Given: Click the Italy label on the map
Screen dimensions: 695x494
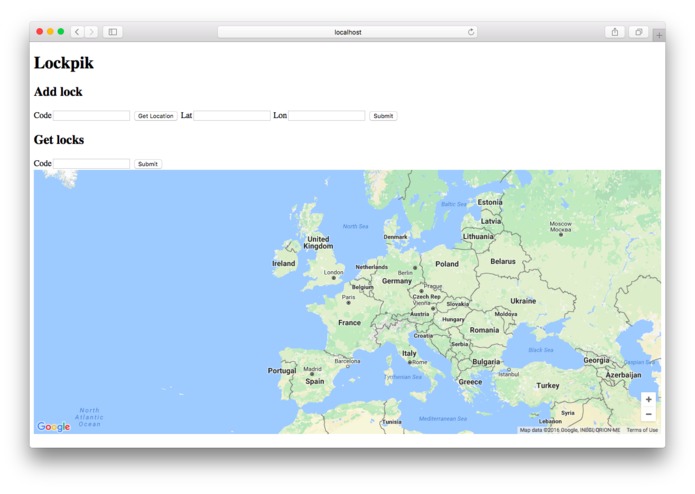Looking at the screenshot, I should coord(409,354).
